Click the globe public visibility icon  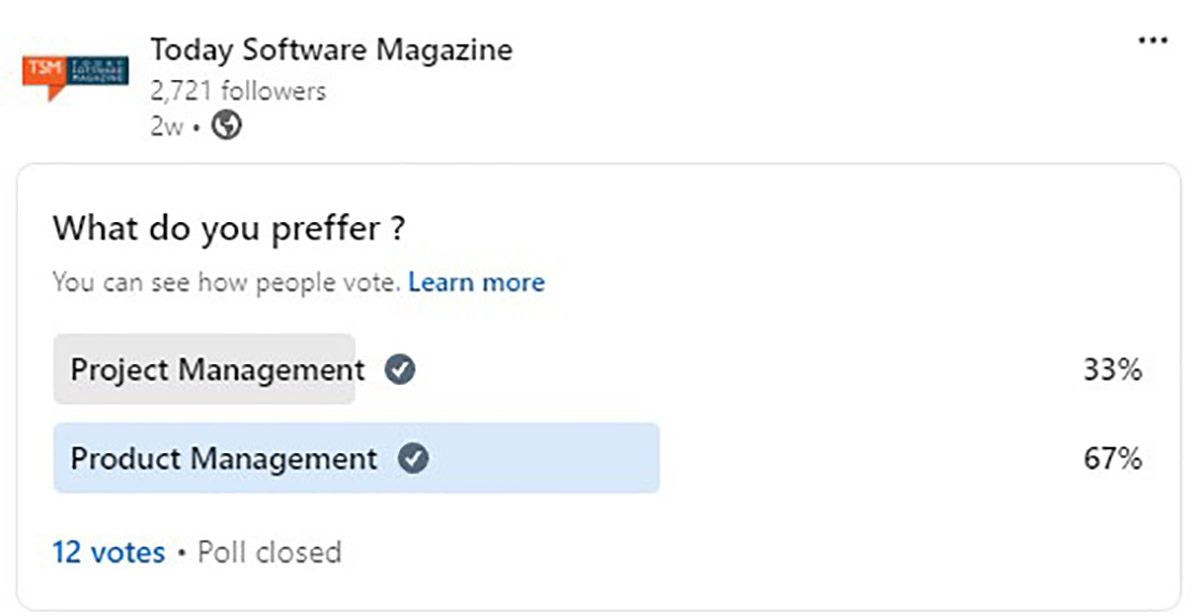click(x=228, y=126)
